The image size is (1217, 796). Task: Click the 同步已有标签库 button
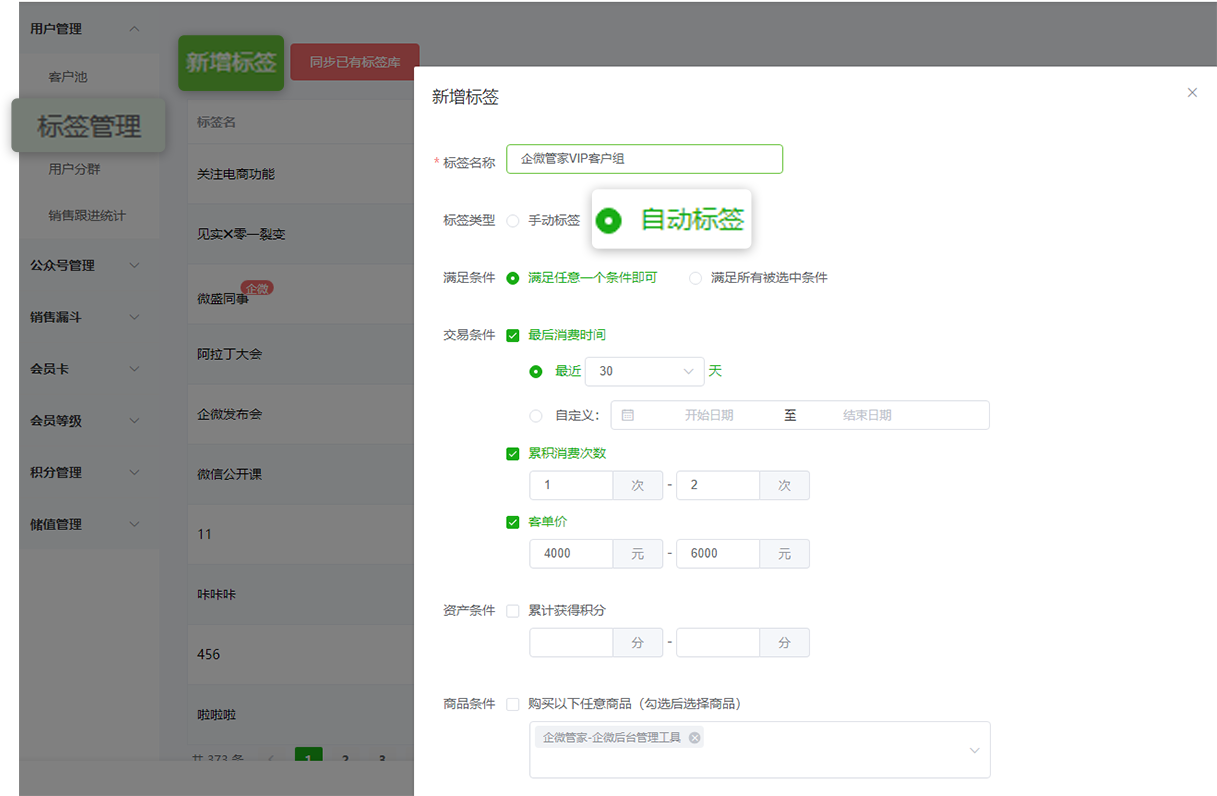pyautogui.click(x=355, y=61)
